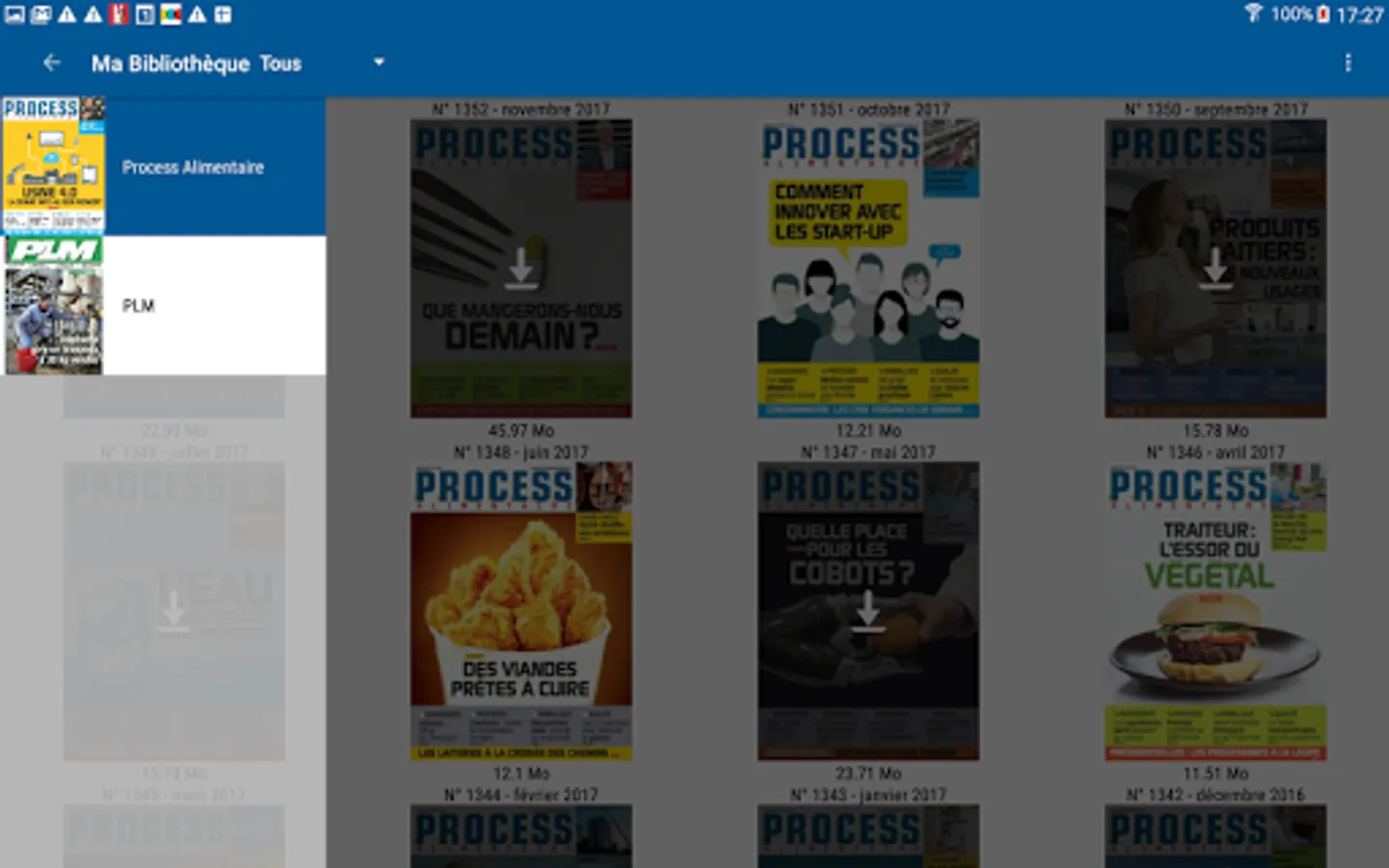This screenshot has width=1389, height=868.
Task: Click the 'N° 1343 - janvier 2017' label
Action: [868, 795]
